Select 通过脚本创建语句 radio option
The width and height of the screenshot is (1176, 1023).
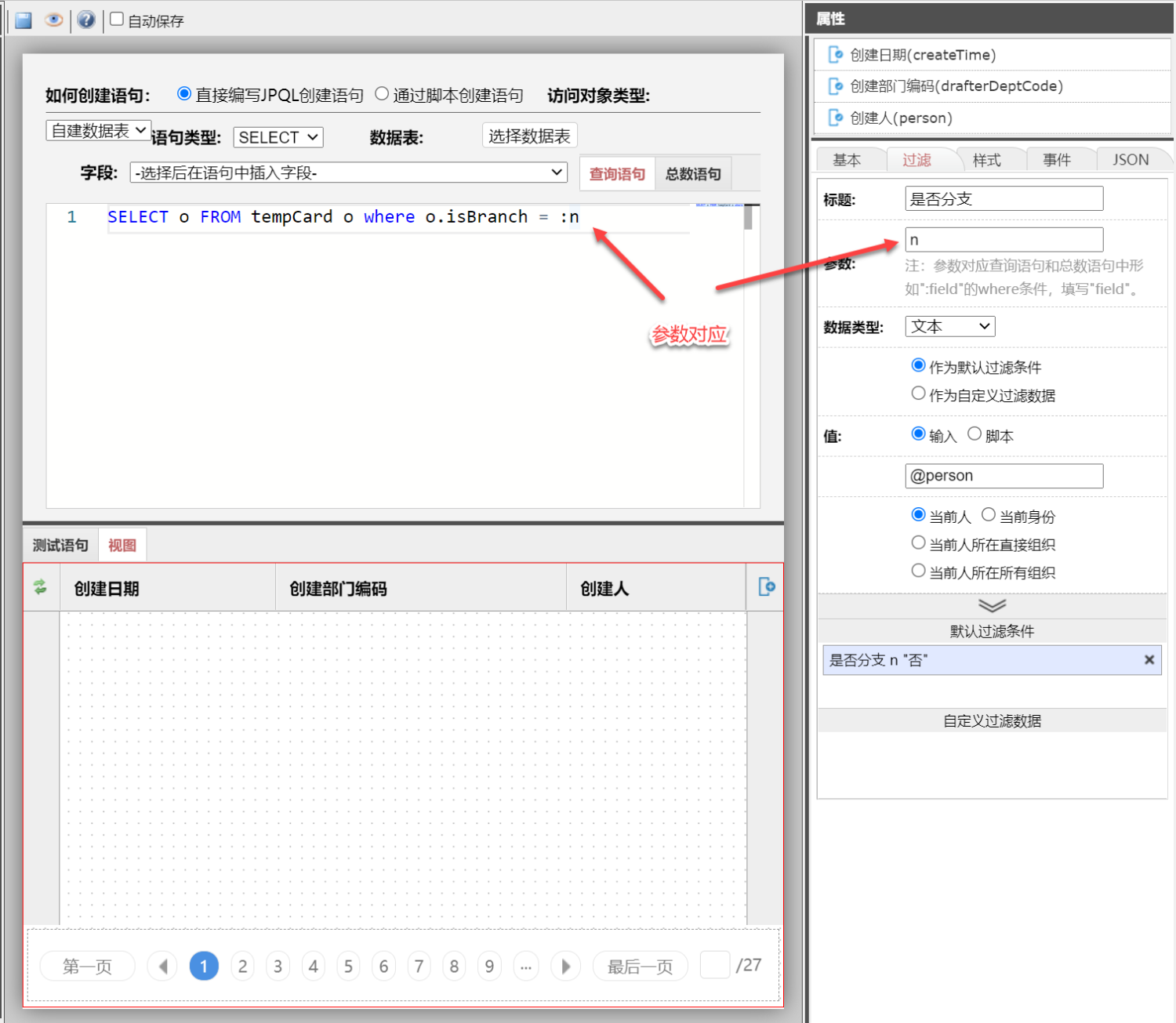tap(382, 94)
